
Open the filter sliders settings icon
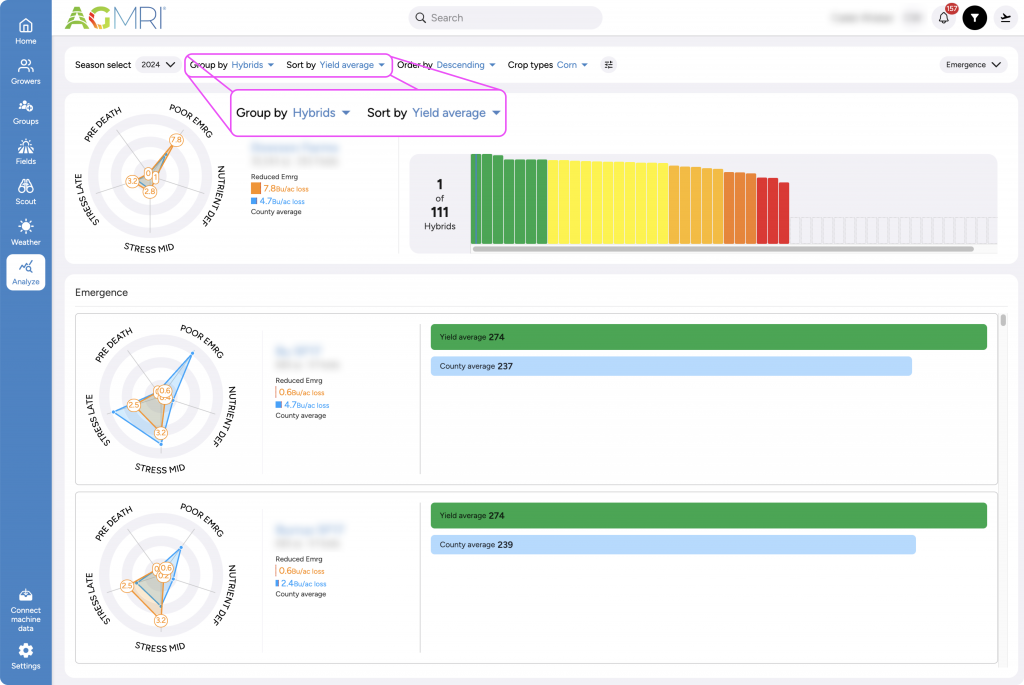pyautogui.click(x=609, y=65)
